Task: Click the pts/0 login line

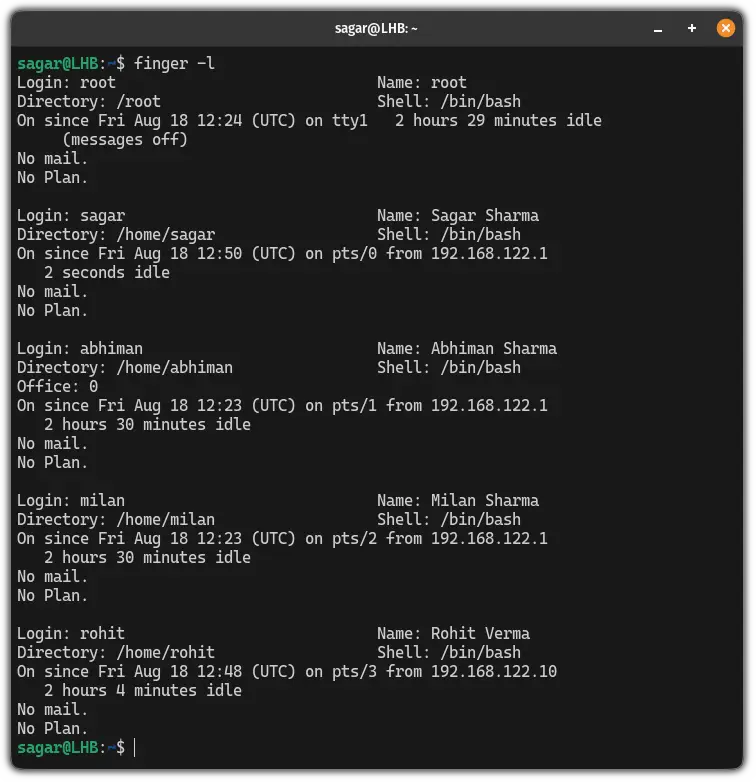Action: (x=282, y=254)
